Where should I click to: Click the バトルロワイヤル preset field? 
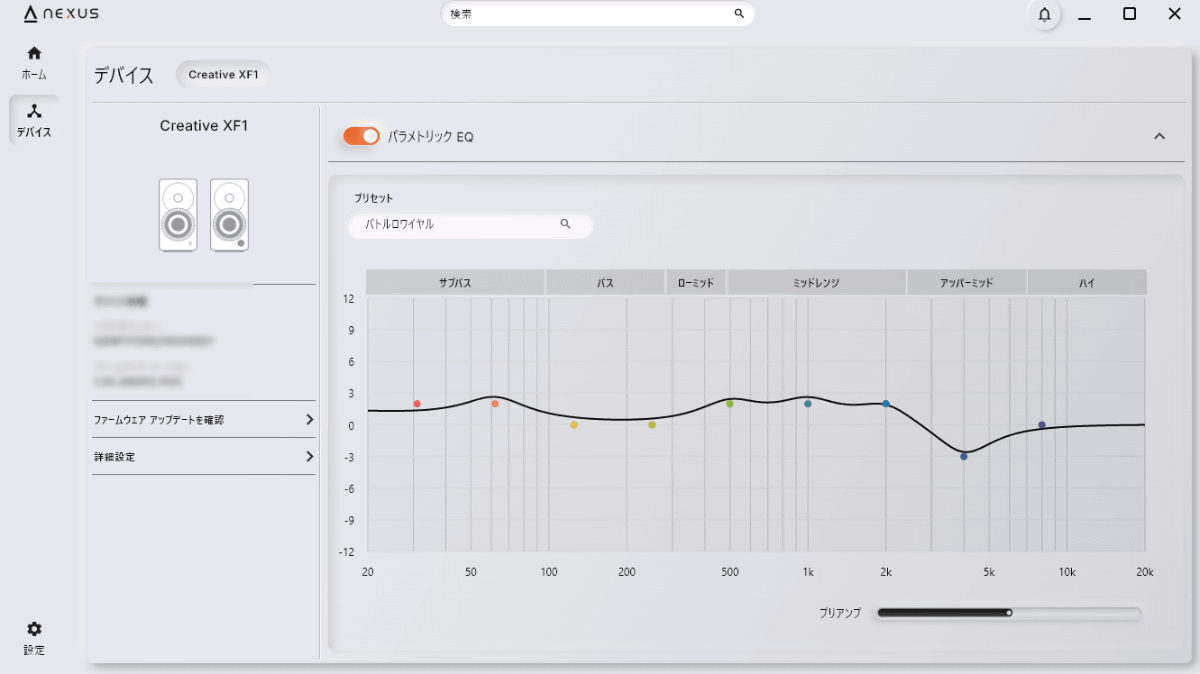pyautogui.click(x=470, y=225)
